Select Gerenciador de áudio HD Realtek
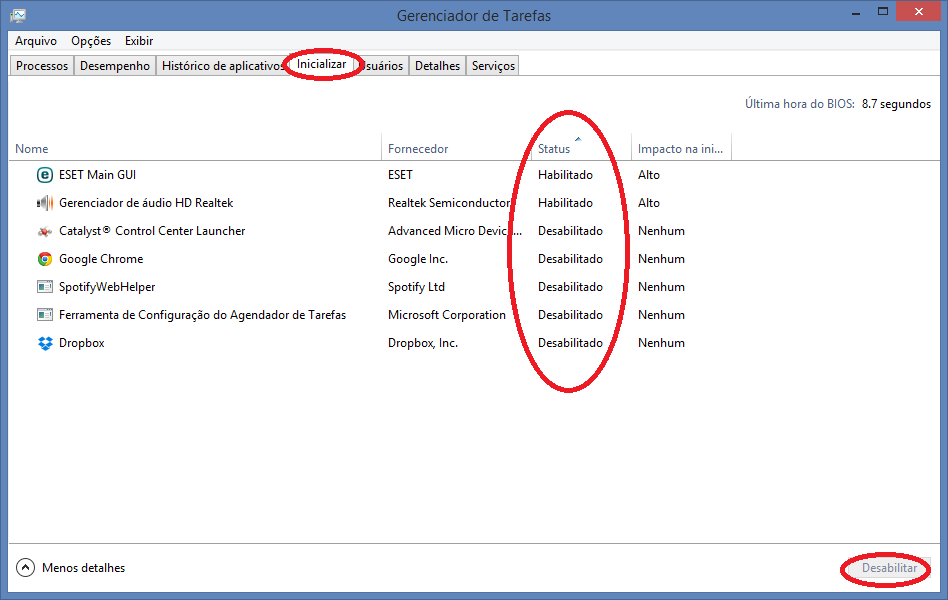This screenshot has width=948, height=600. 146,203
